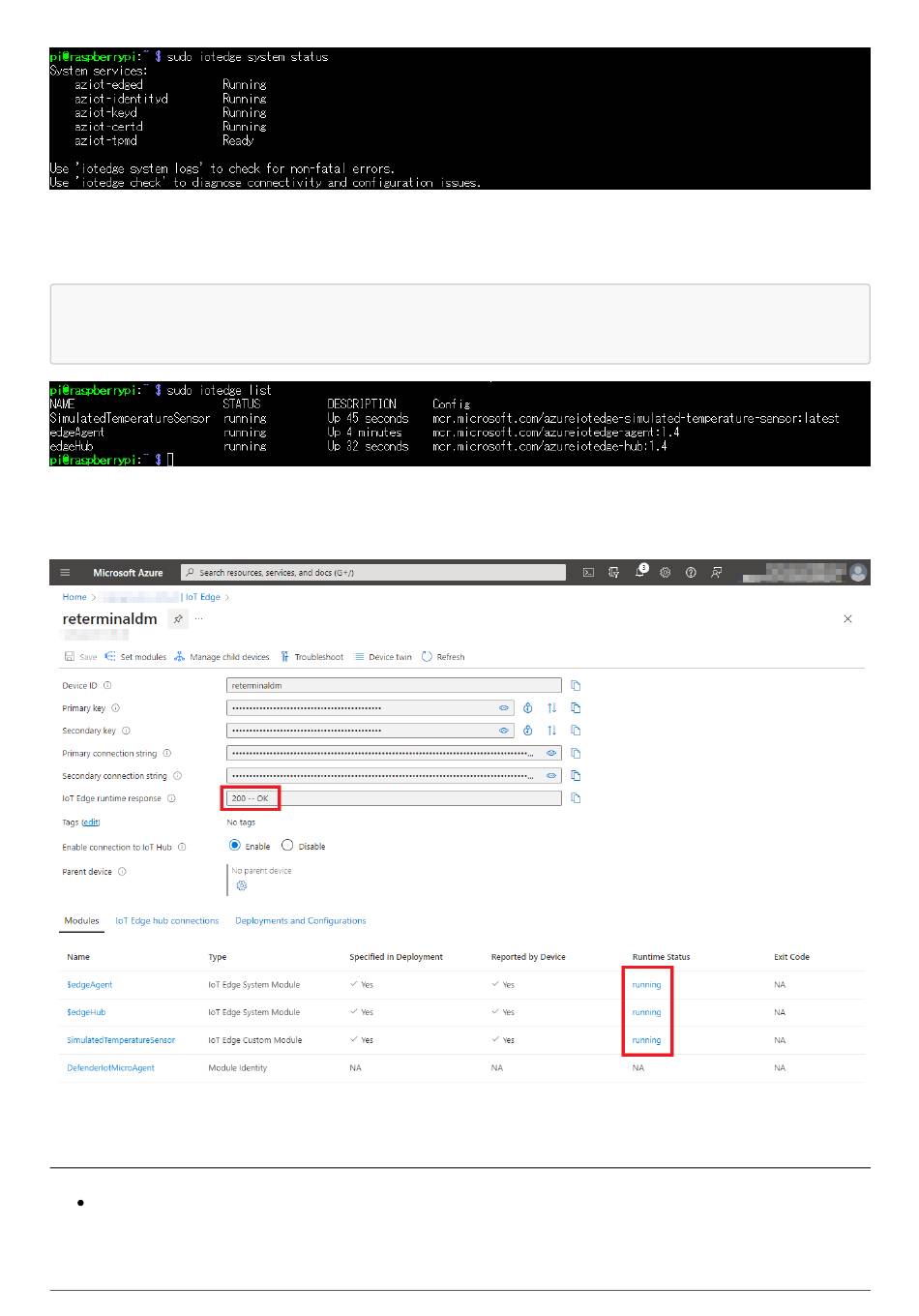Click running status for SimulatedTemperatureSensor
The width and height of the screenshot is (919, 1316).
point(647,1040)
